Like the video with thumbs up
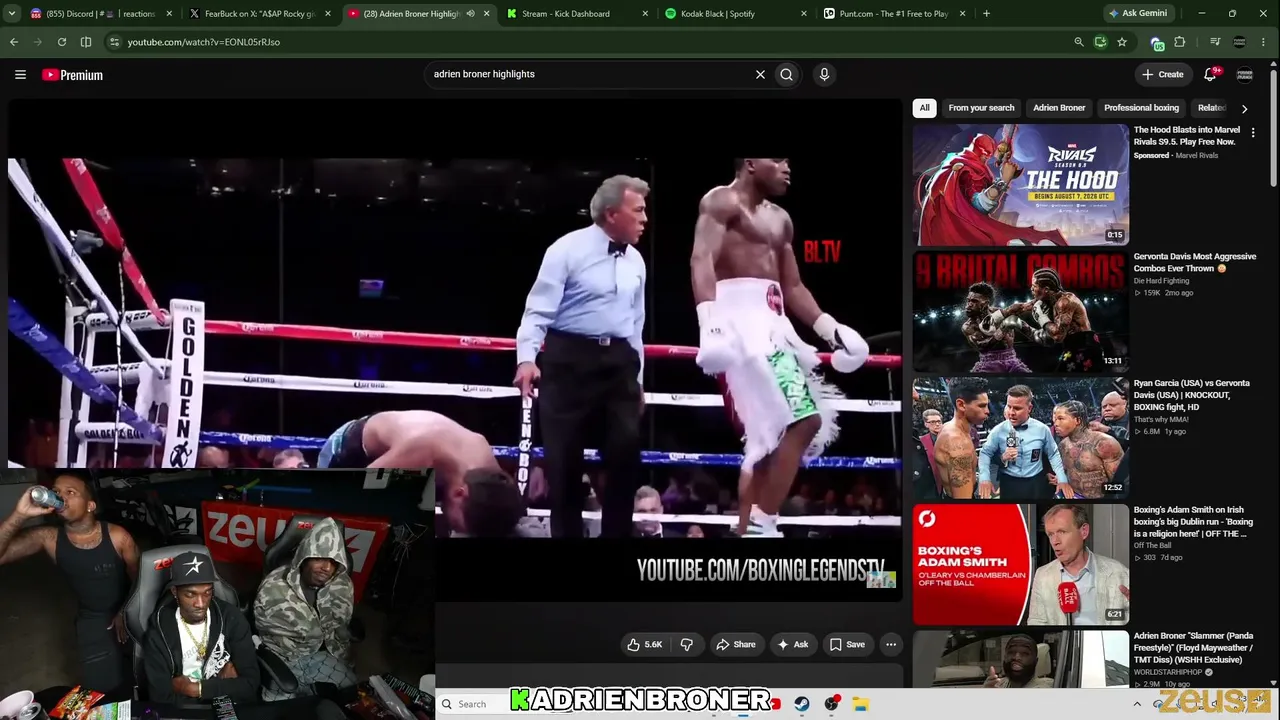Screen dimensions: 1280x720 click(644, 645)
